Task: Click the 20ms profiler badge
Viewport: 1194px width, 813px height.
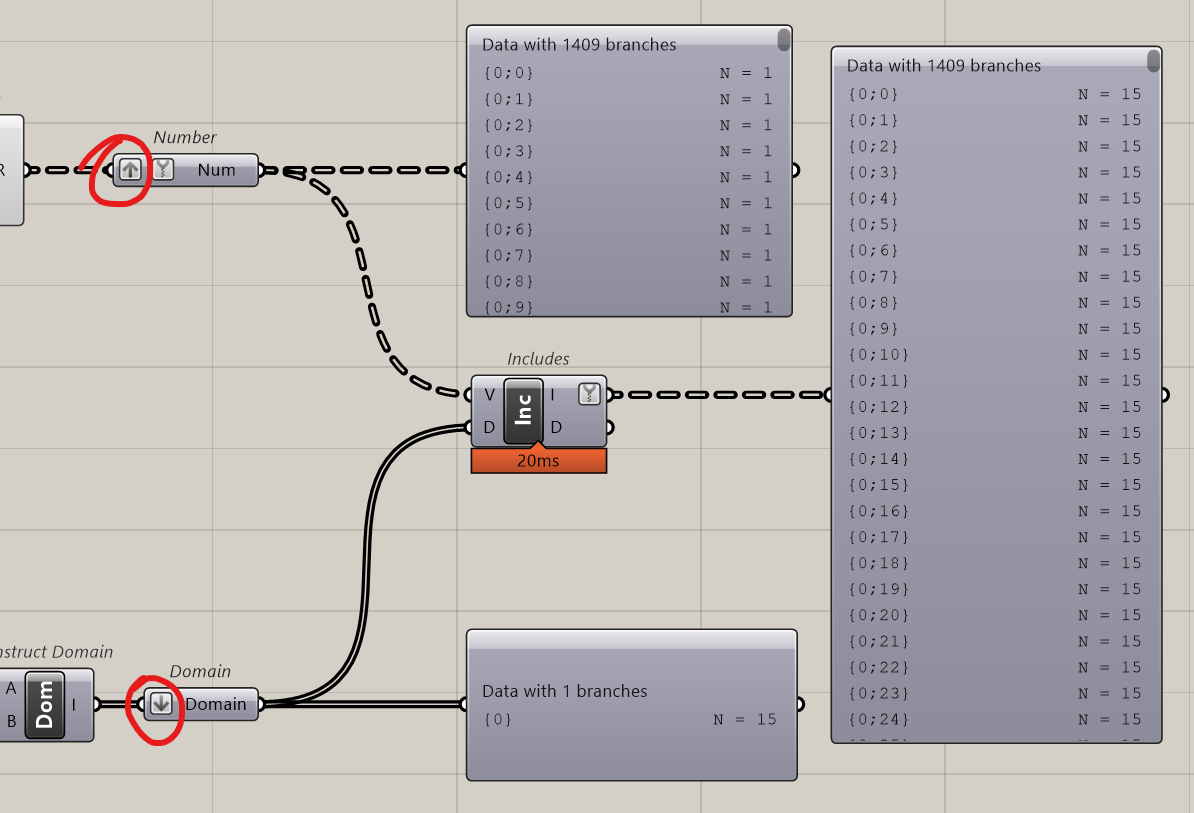Action: pyautogui.click(x=538, y=461)
